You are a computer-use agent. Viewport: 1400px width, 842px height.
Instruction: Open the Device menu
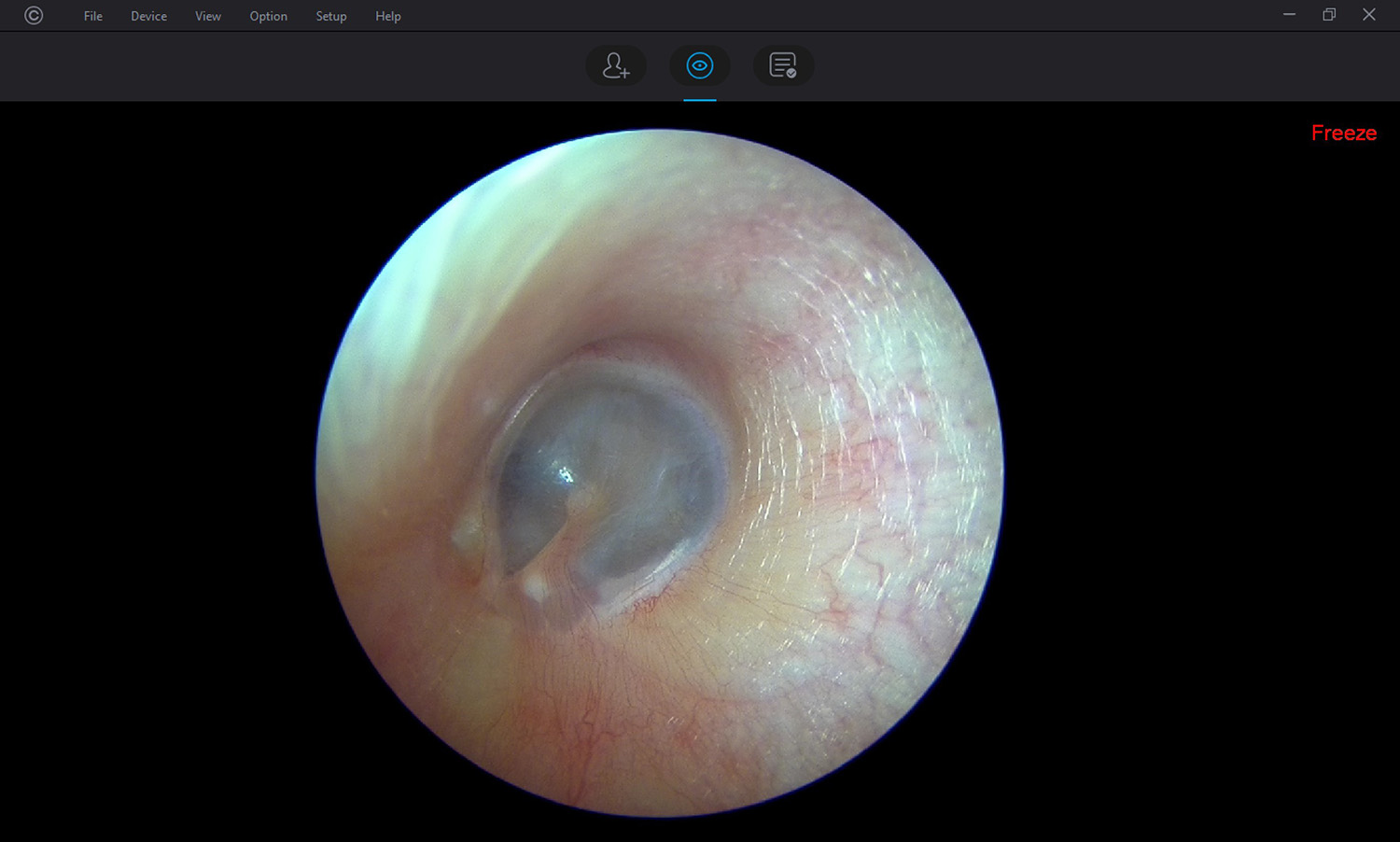[148, 16]
